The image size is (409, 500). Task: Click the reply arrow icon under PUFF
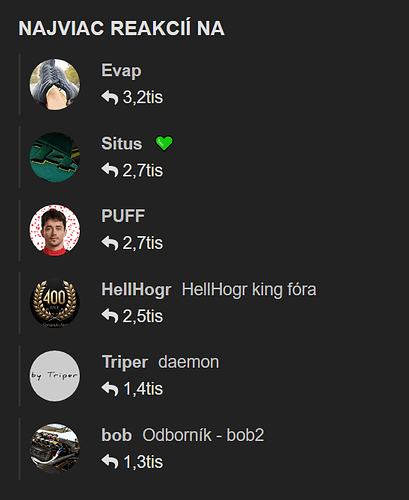tap(110, 243)
